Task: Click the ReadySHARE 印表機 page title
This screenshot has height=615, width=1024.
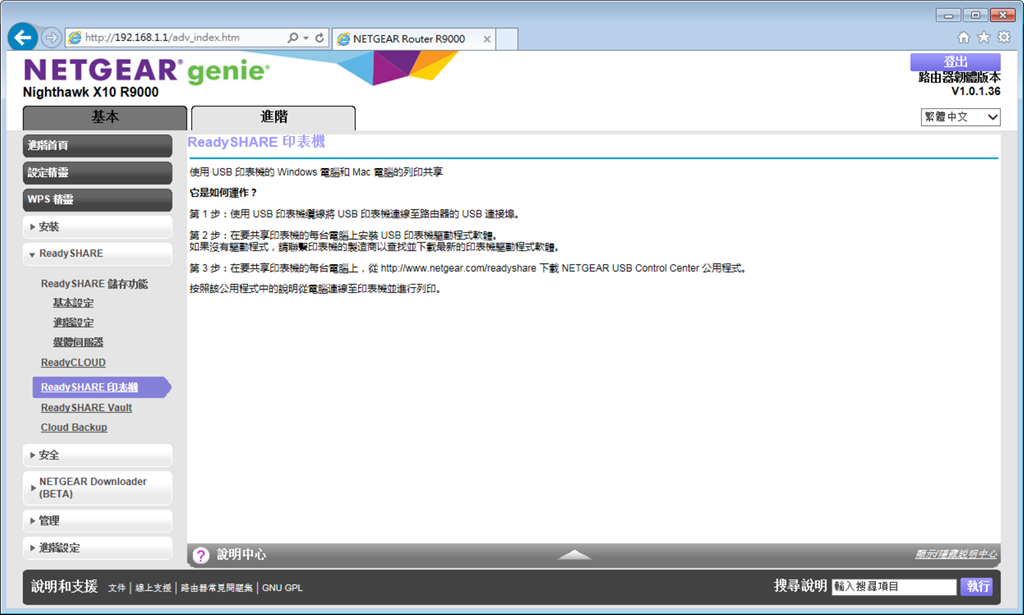Action: tap(256, 142)
